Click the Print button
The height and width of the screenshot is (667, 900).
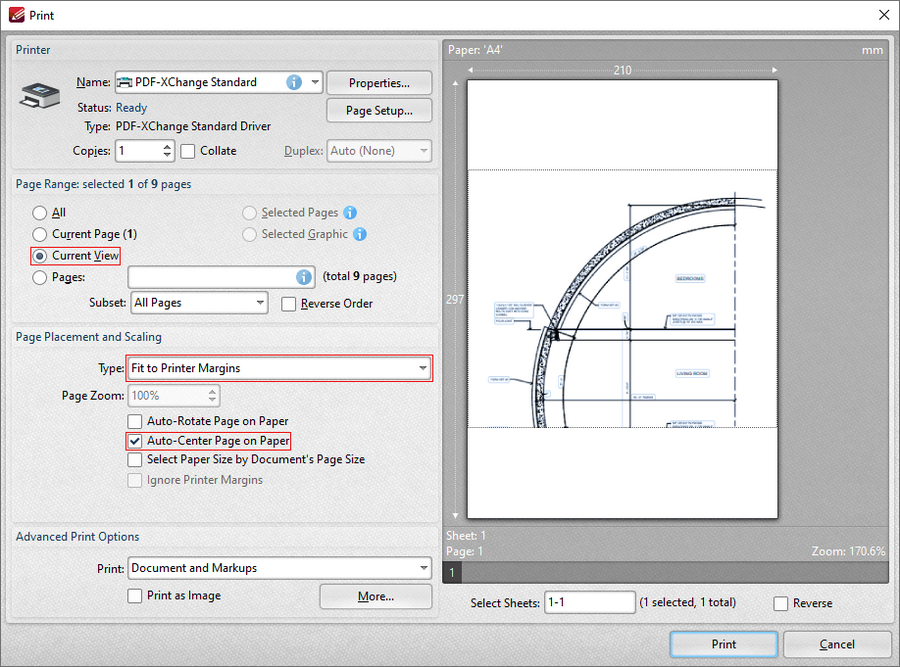(724, 644)
